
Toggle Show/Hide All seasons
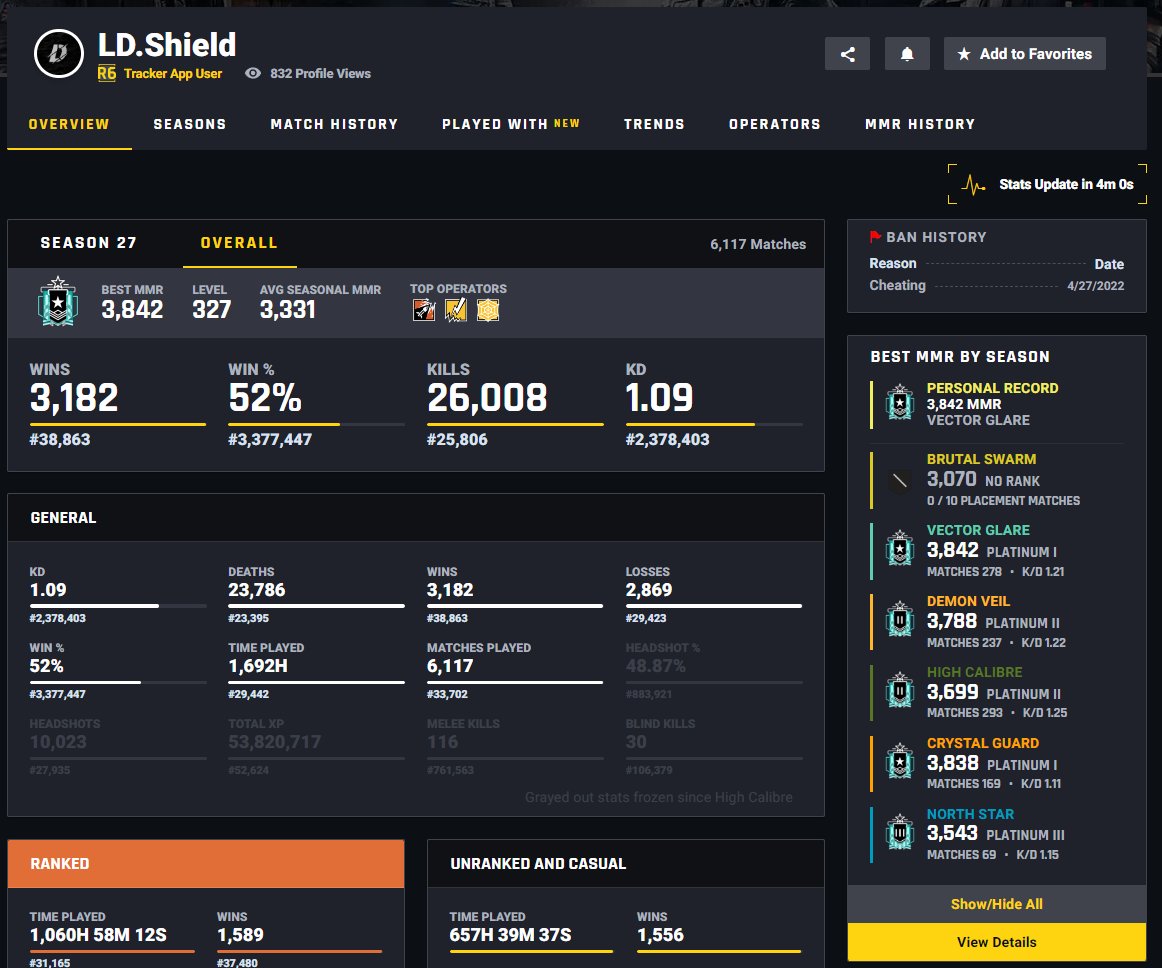997,904
